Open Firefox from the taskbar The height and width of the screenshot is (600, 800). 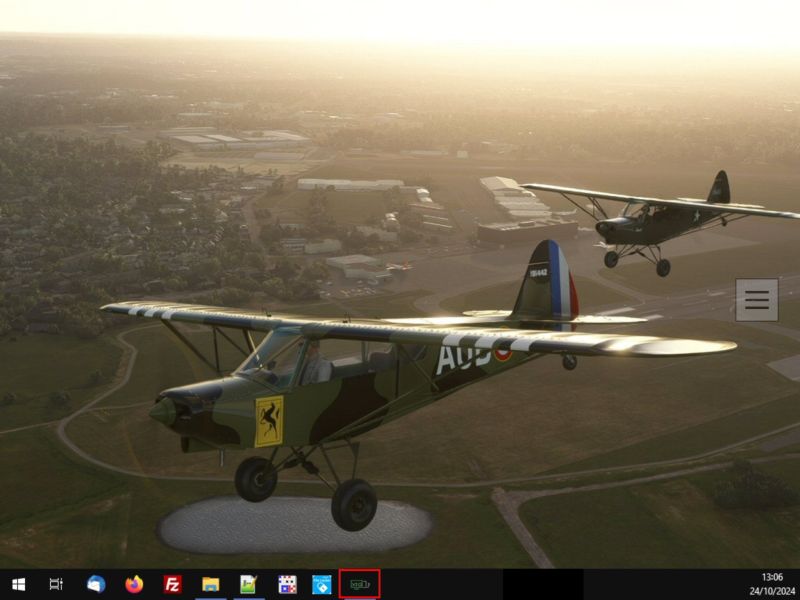click(134, 584)
